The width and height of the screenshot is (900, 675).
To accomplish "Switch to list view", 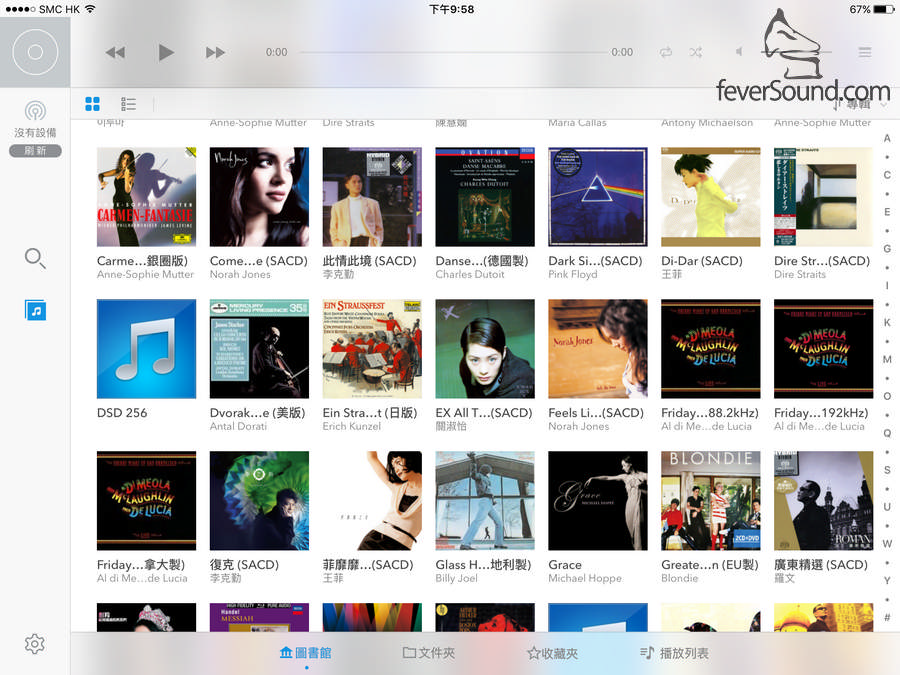I will [129, 104].
